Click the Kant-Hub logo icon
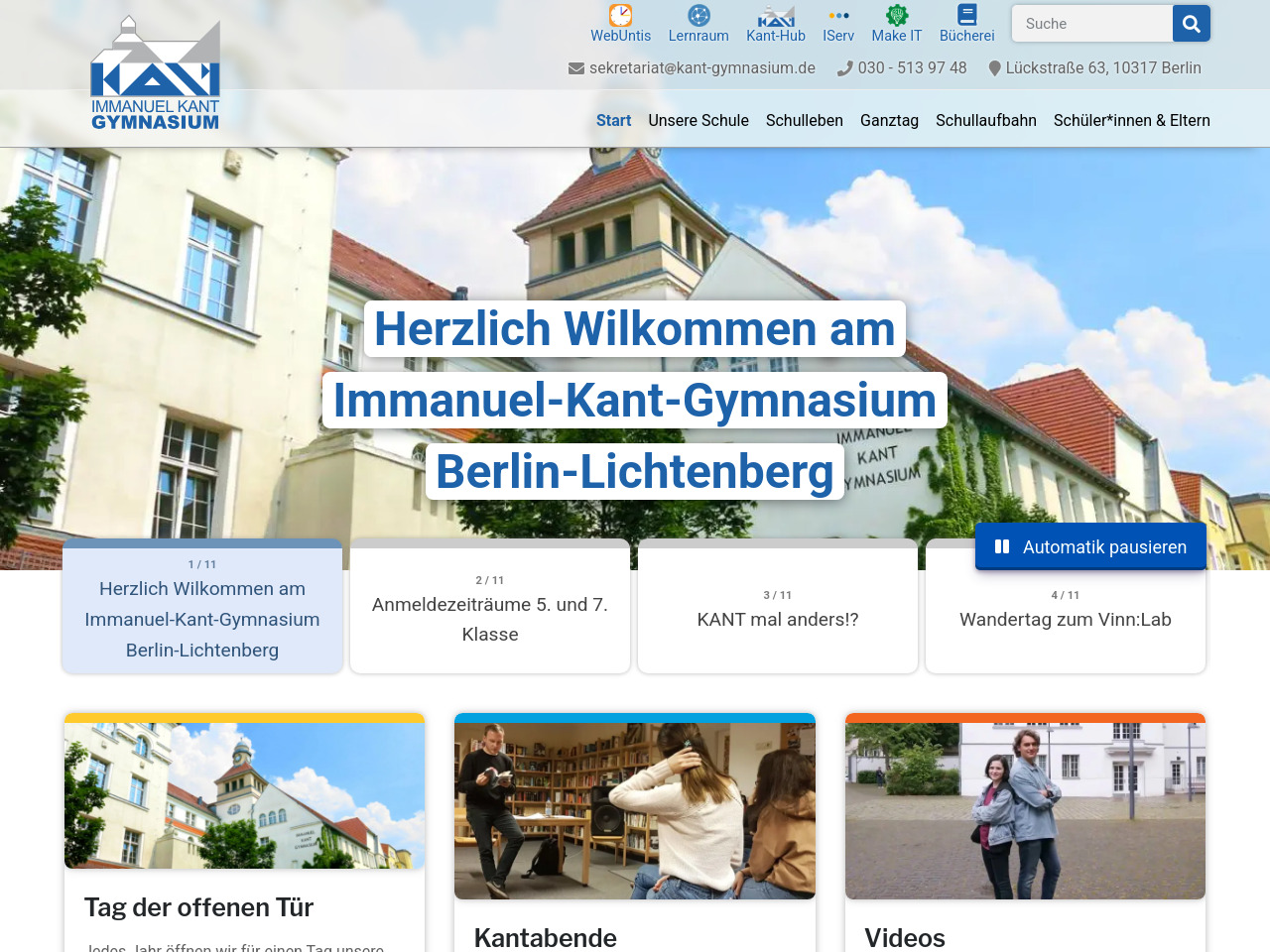Image resolution: width=1270 pixels, height=952 pixels. click(x=775, y=16)
